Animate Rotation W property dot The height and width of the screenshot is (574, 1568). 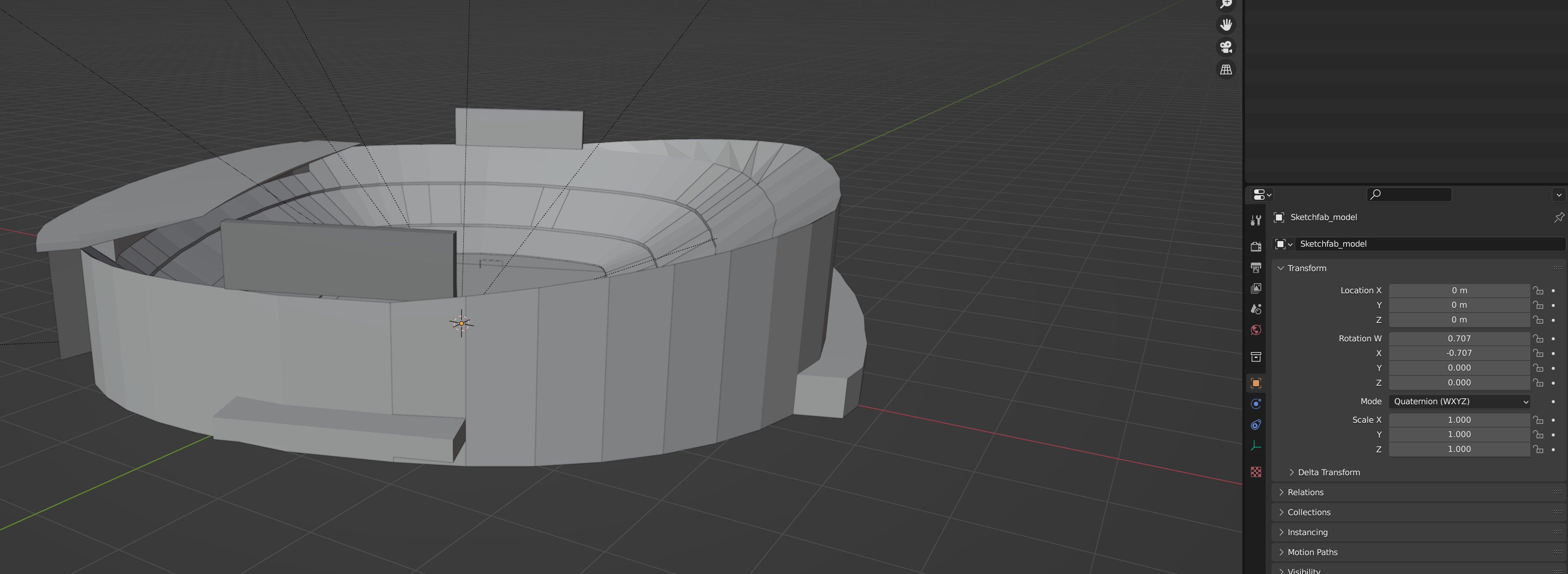coord(1553,339)
